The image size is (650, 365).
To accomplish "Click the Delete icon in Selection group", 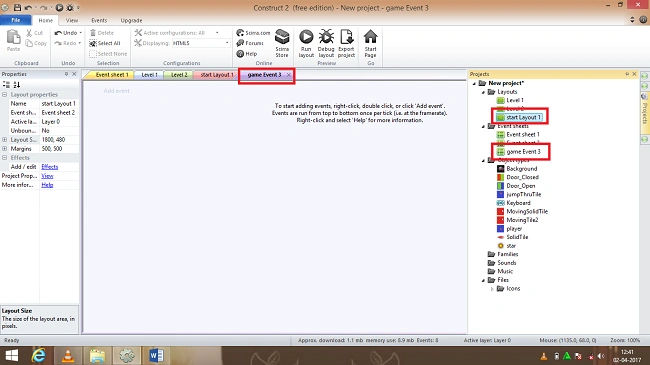I will coord(93,33).
